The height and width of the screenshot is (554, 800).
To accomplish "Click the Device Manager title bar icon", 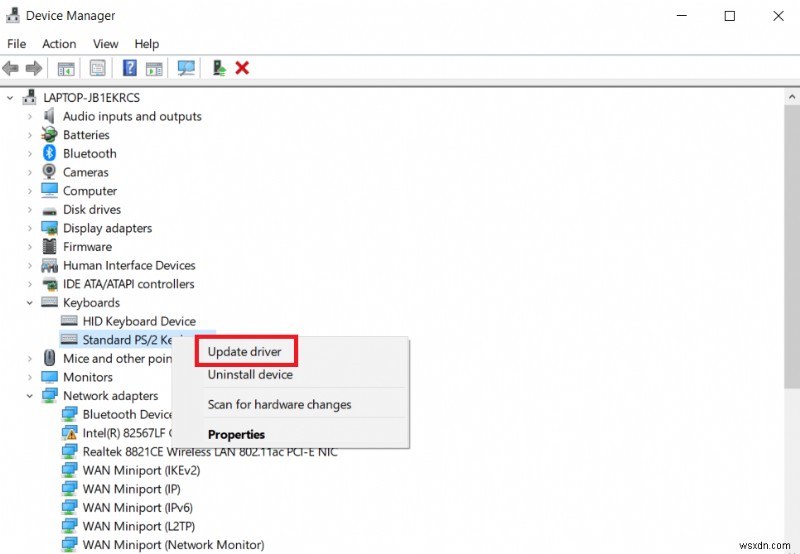I will coord(13,15).
